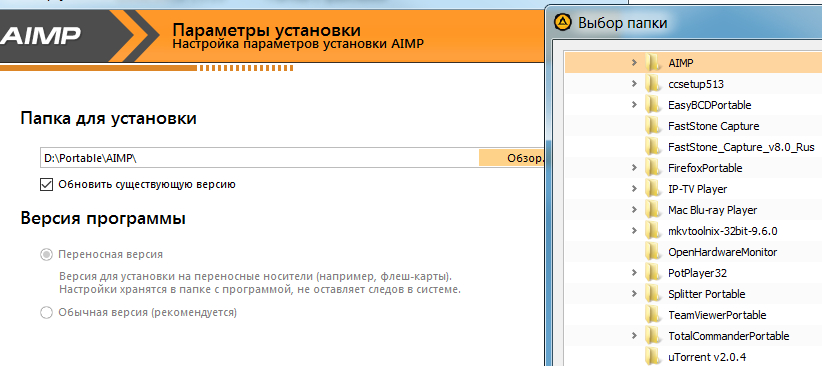Viewport: 822px width, 366px height.
Task: Select the AIMP folder name
Action: pos(681,63)
